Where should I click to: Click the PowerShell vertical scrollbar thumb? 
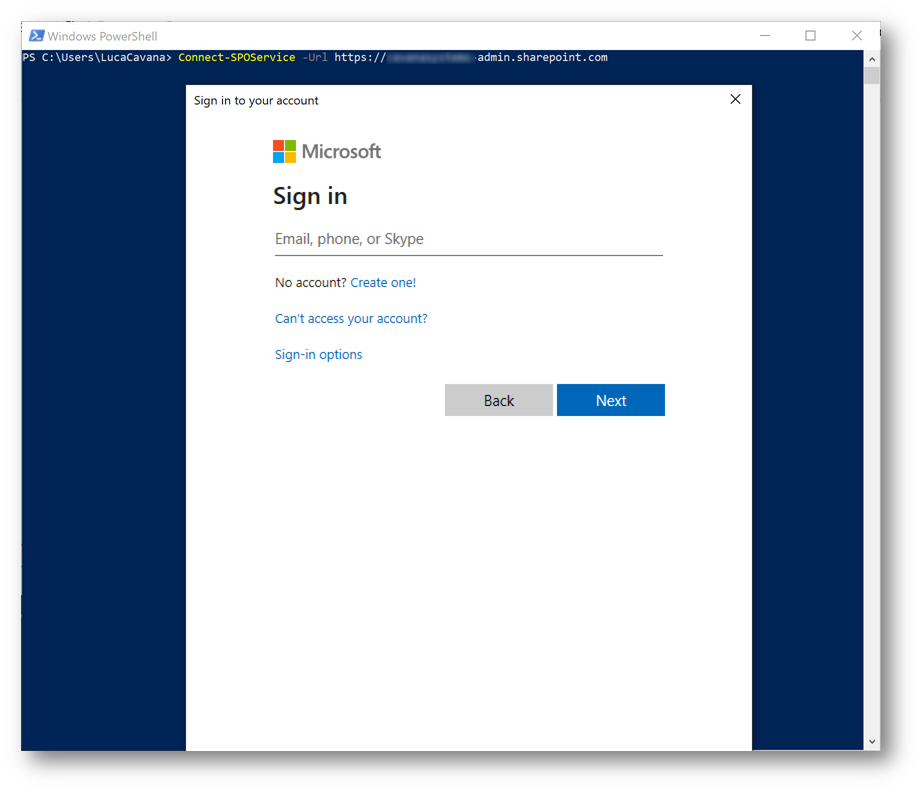[x=872, y=75]
